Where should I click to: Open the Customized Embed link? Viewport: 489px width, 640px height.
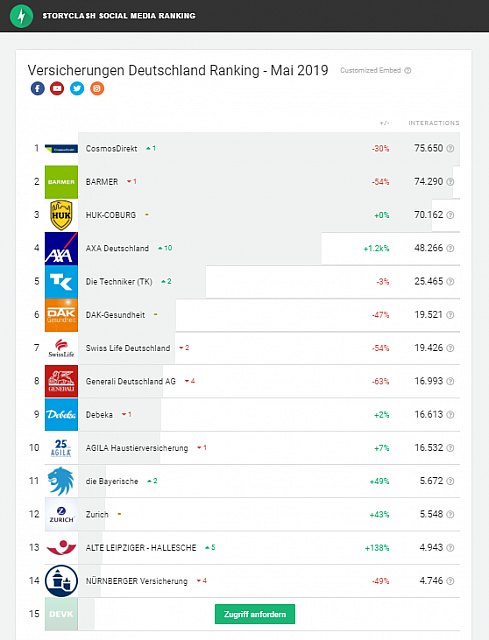point(371,71)
